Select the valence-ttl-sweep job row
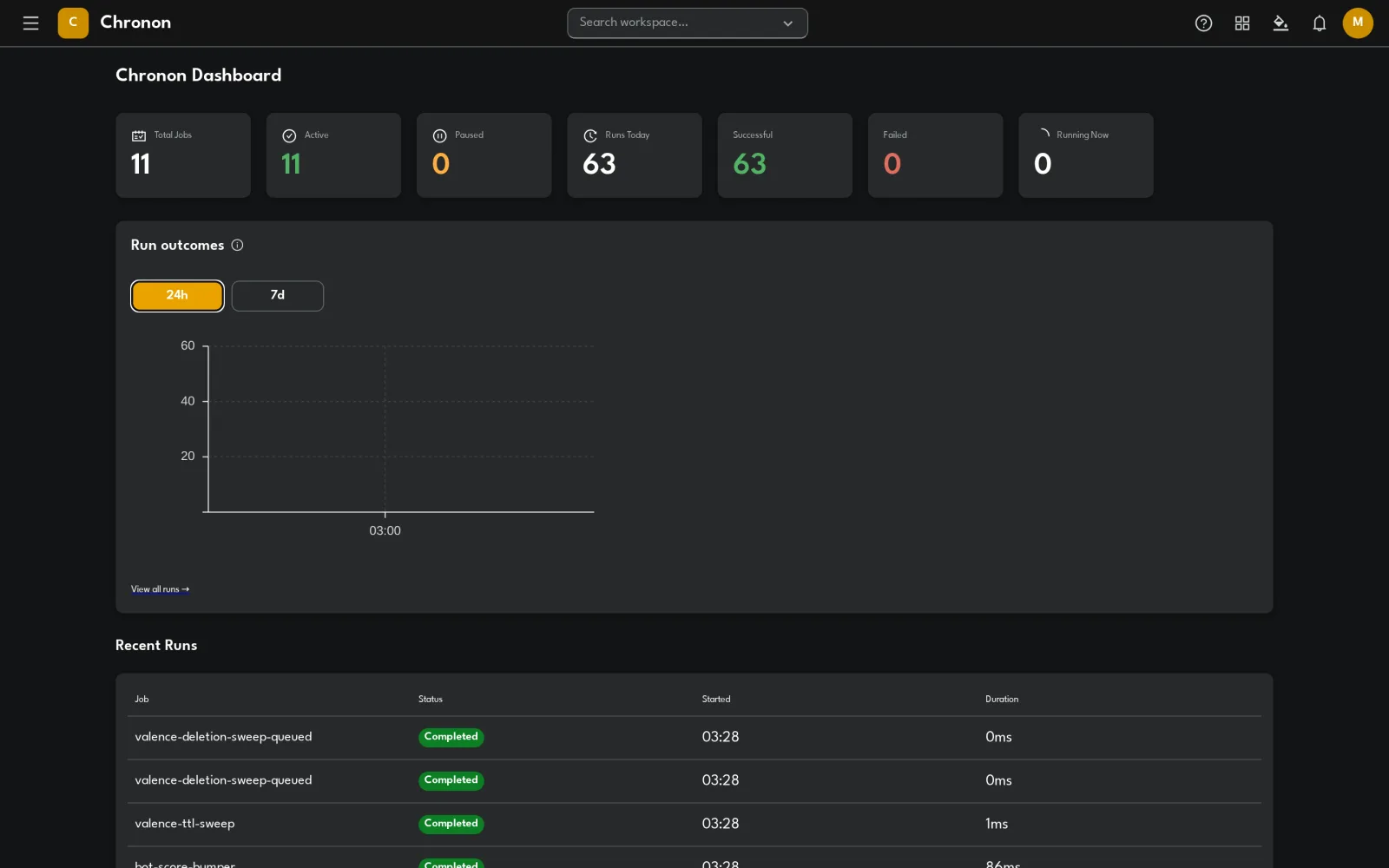1389x868 pixels. pyautogui.click(x=694, y=825)
